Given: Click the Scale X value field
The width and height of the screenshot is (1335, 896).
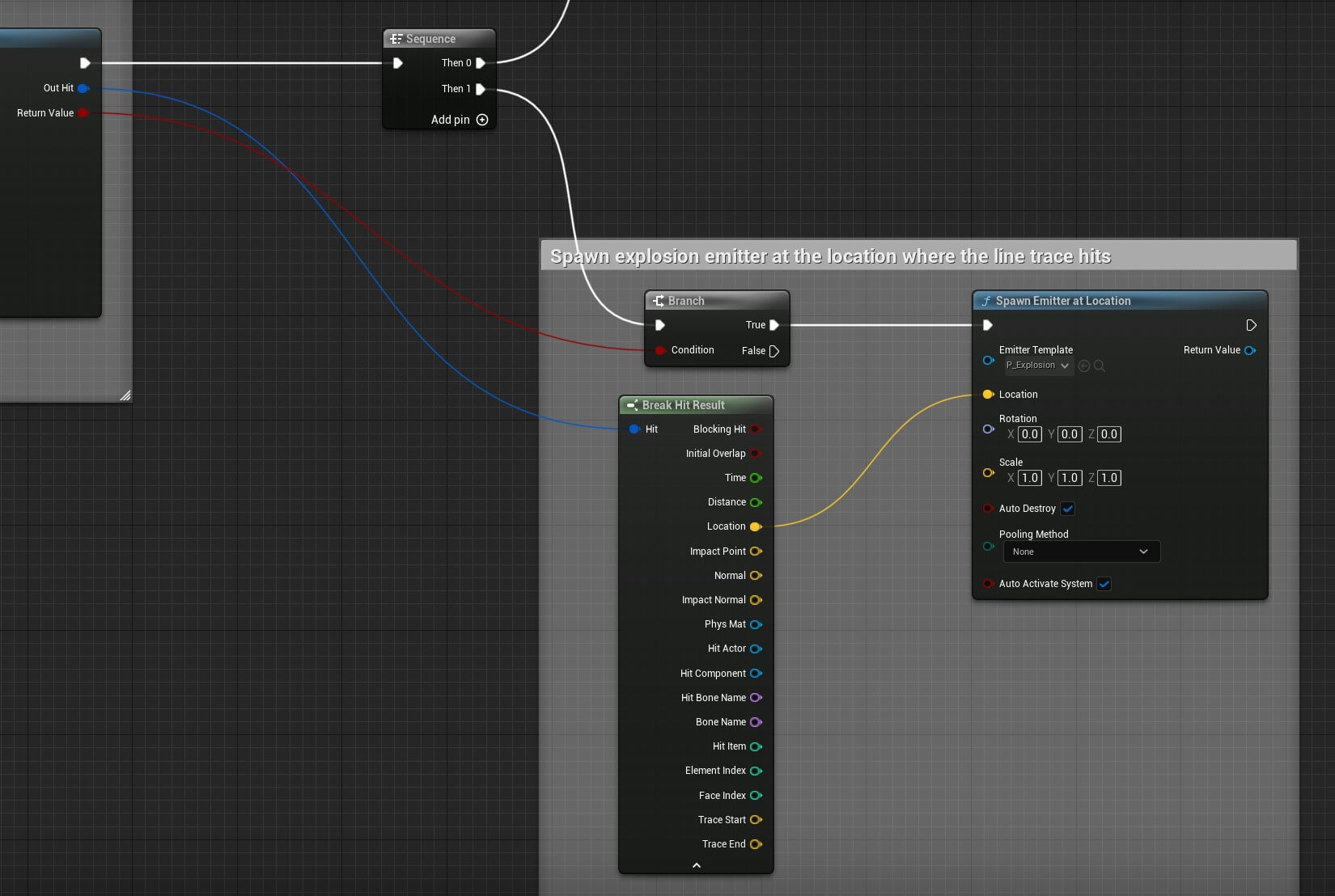Looking at the screenshot, I should click(1029, 478).
